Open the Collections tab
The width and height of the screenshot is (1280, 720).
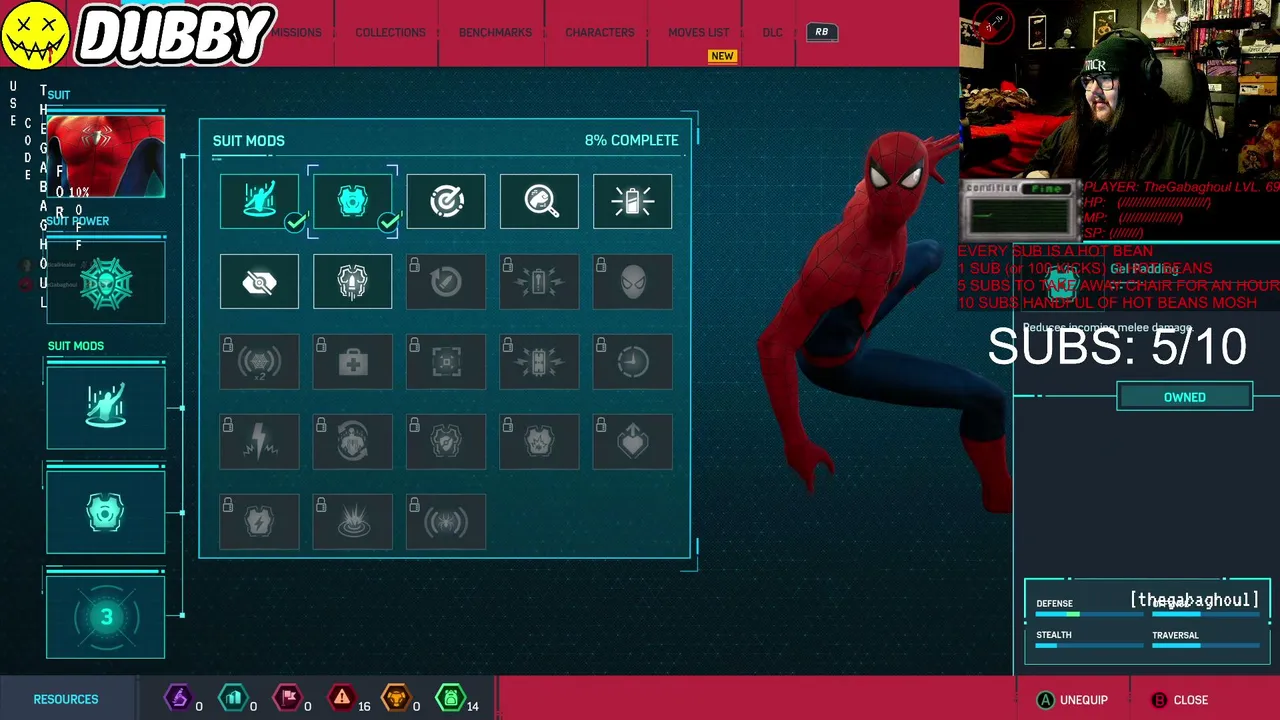(390, 32)
